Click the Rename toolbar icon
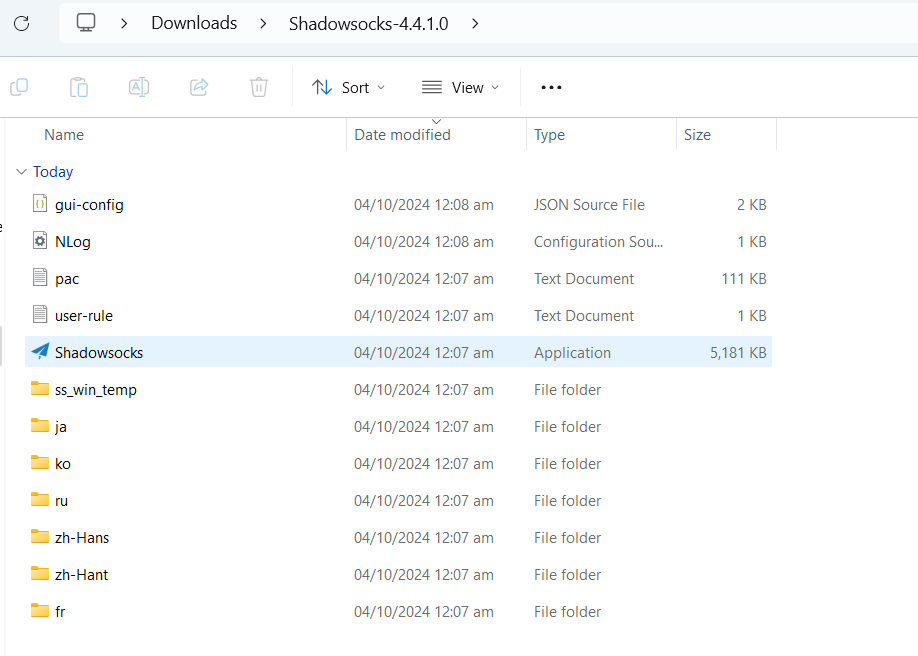918x656 pixels. click(139, 87)
